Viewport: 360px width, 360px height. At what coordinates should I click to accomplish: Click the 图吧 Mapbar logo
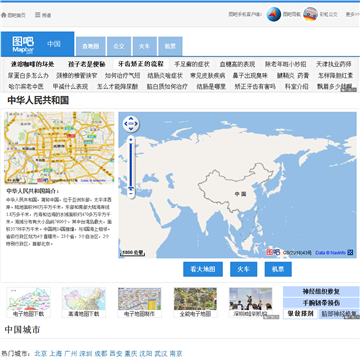coord(23,44)
